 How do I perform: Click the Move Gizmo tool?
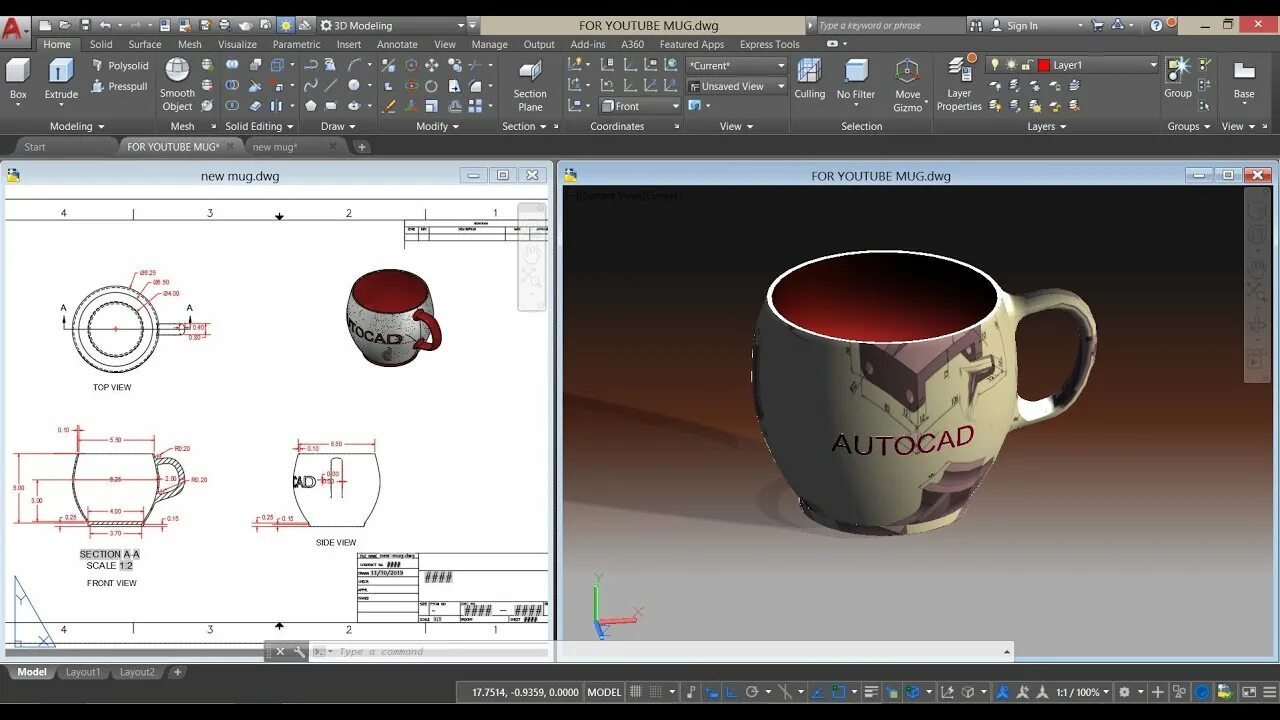point(907,84)
